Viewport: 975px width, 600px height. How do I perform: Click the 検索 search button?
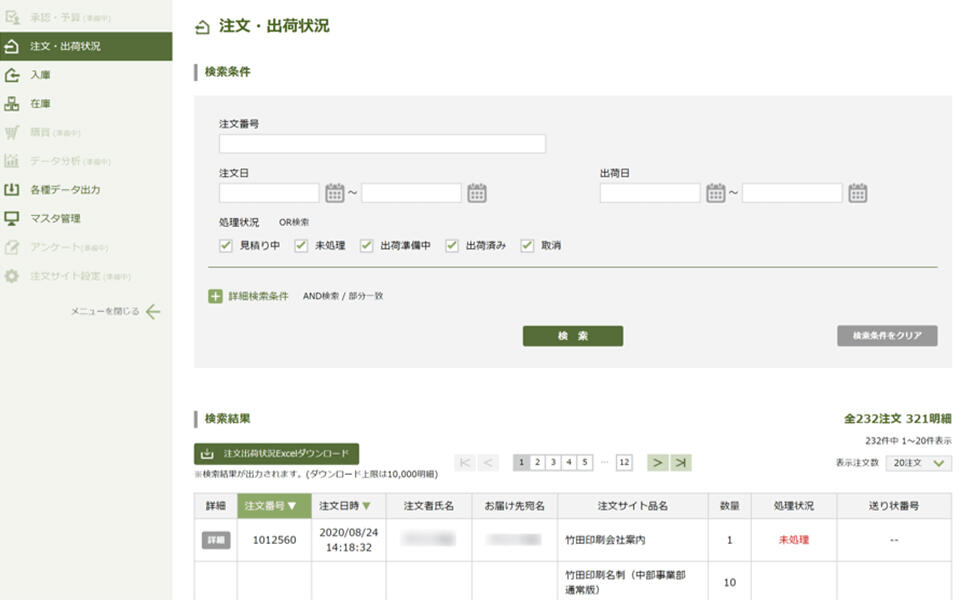coord(572,336)
